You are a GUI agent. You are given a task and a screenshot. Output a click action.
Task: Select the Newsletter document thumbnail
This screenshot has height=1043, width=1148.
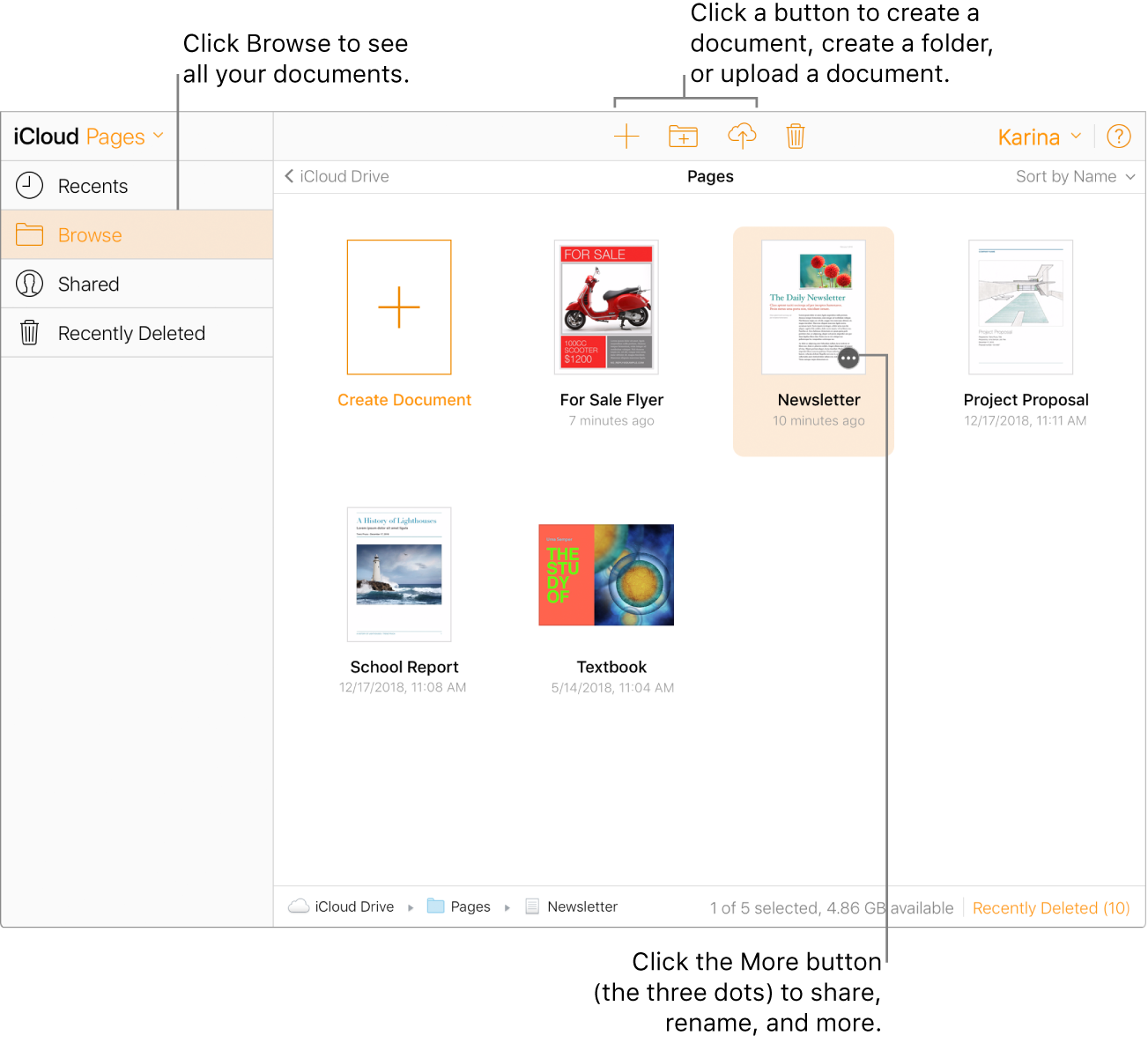(813, 307)
